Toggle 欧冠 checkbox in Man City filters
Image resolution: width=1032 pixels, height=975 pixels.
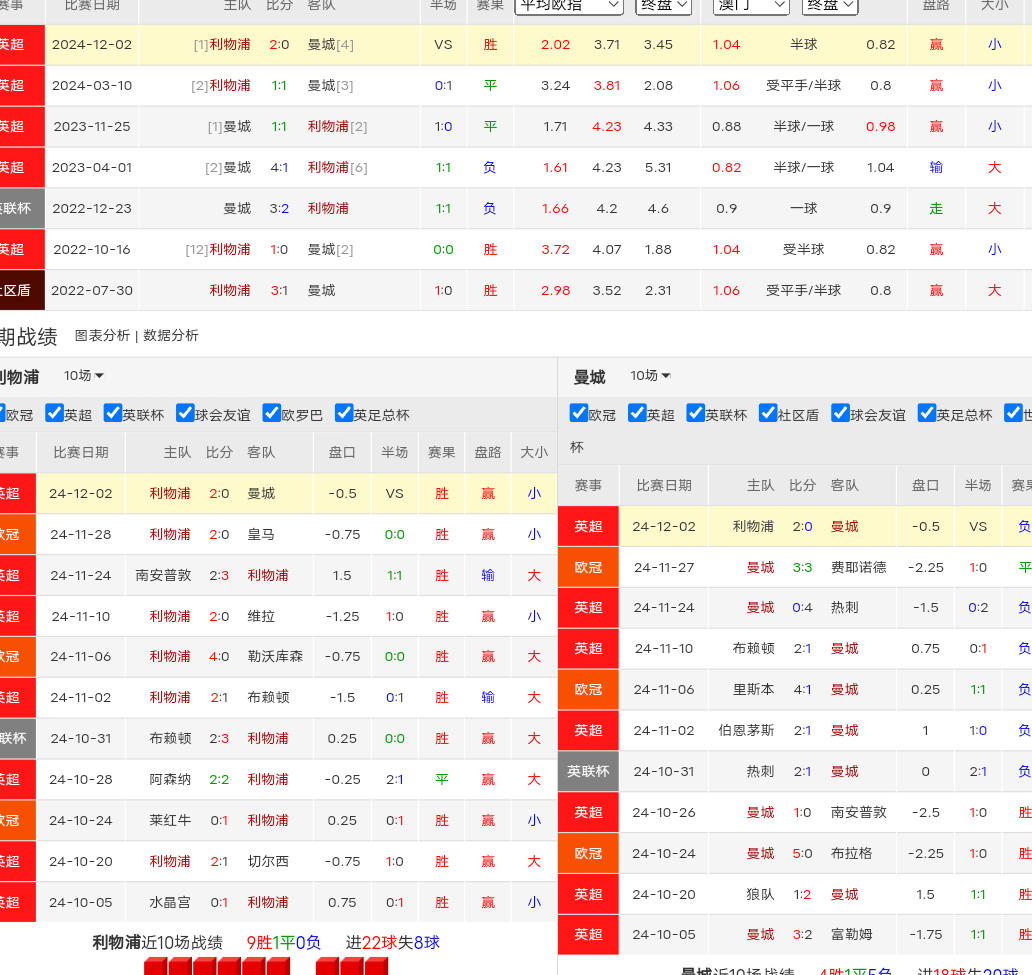click(x=579, y=413)
